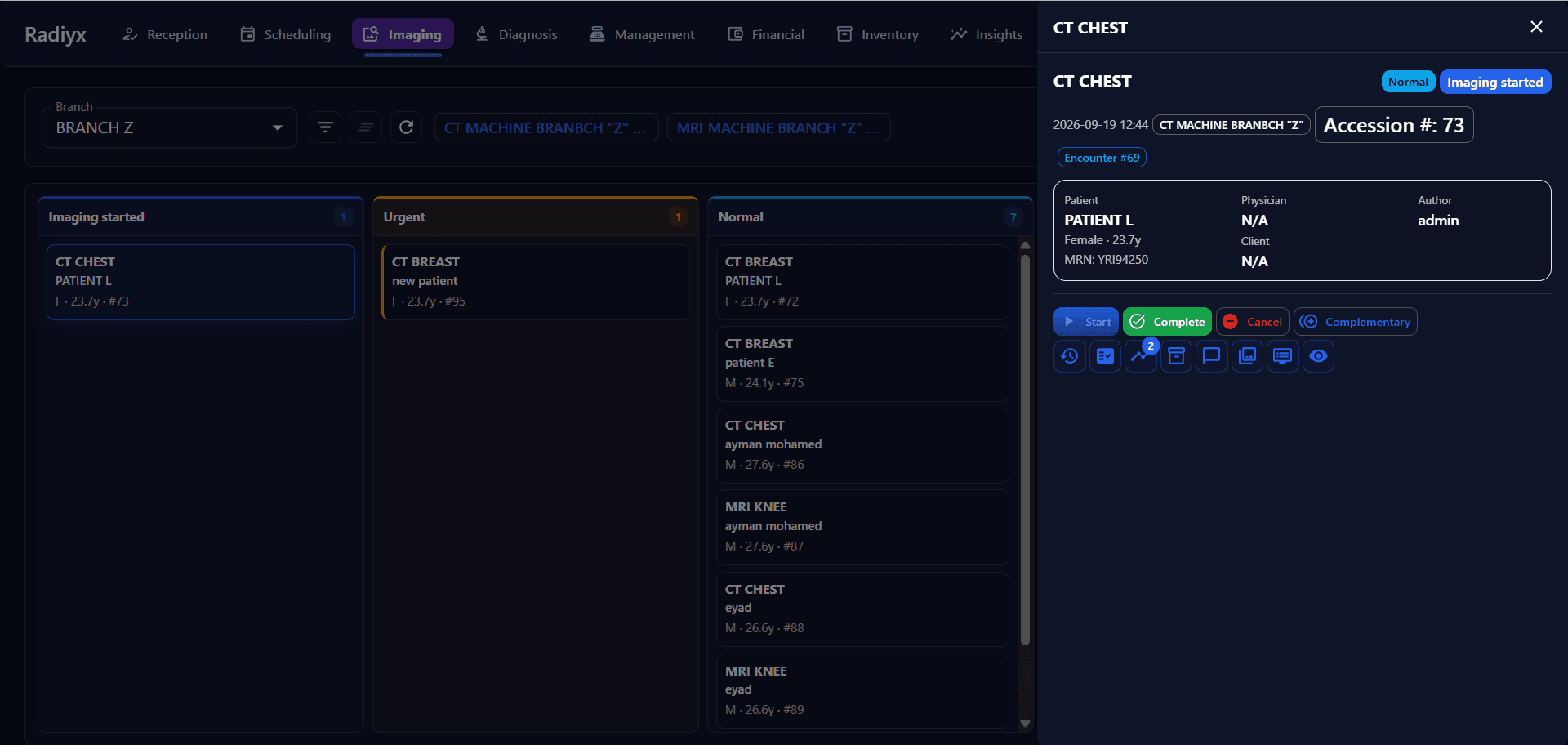The image size is (1568, 745).
Task: Open the Scheduling tab
Action: (286, 34)
